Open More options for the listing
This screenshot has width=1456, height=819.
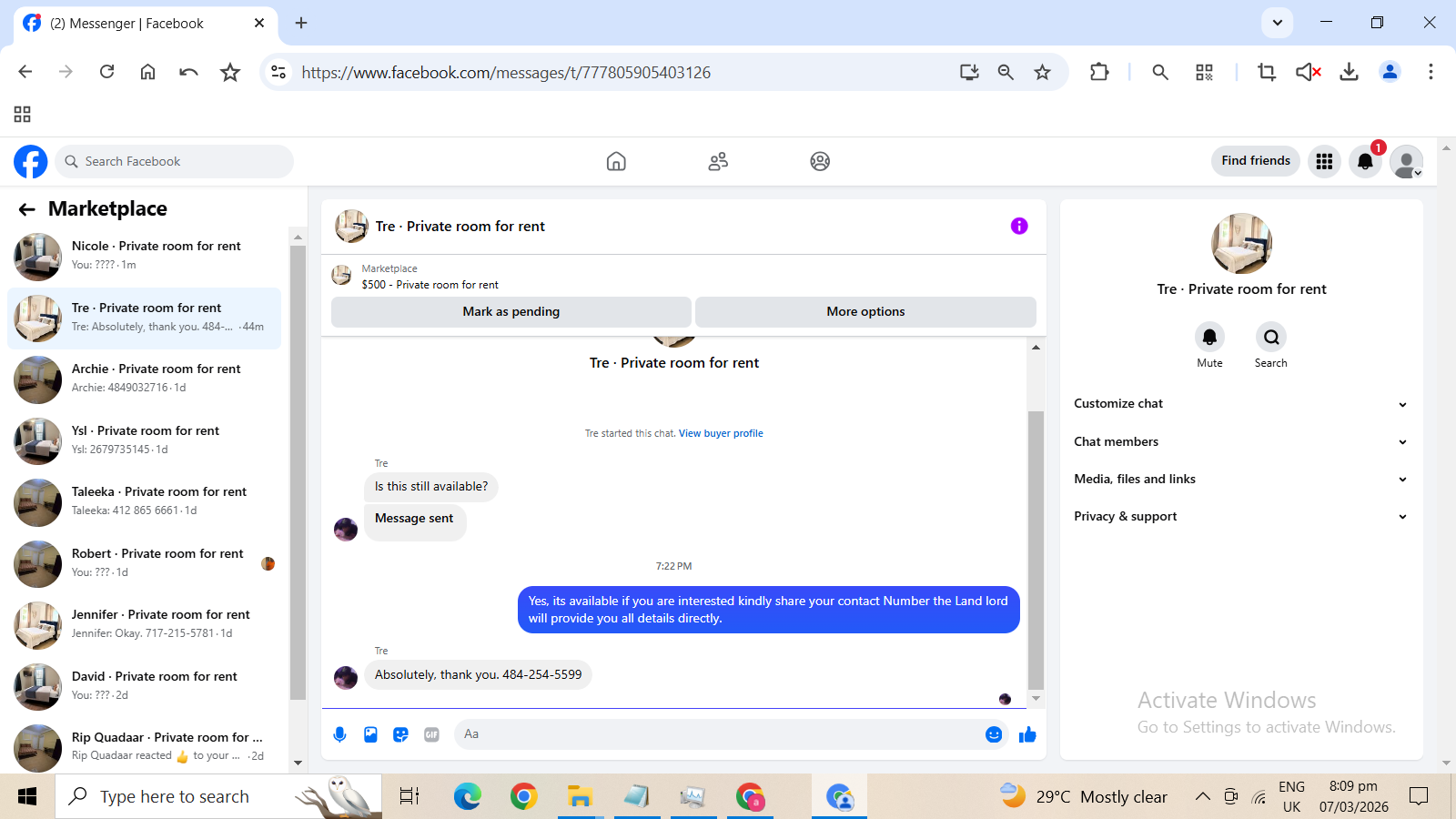865,312
